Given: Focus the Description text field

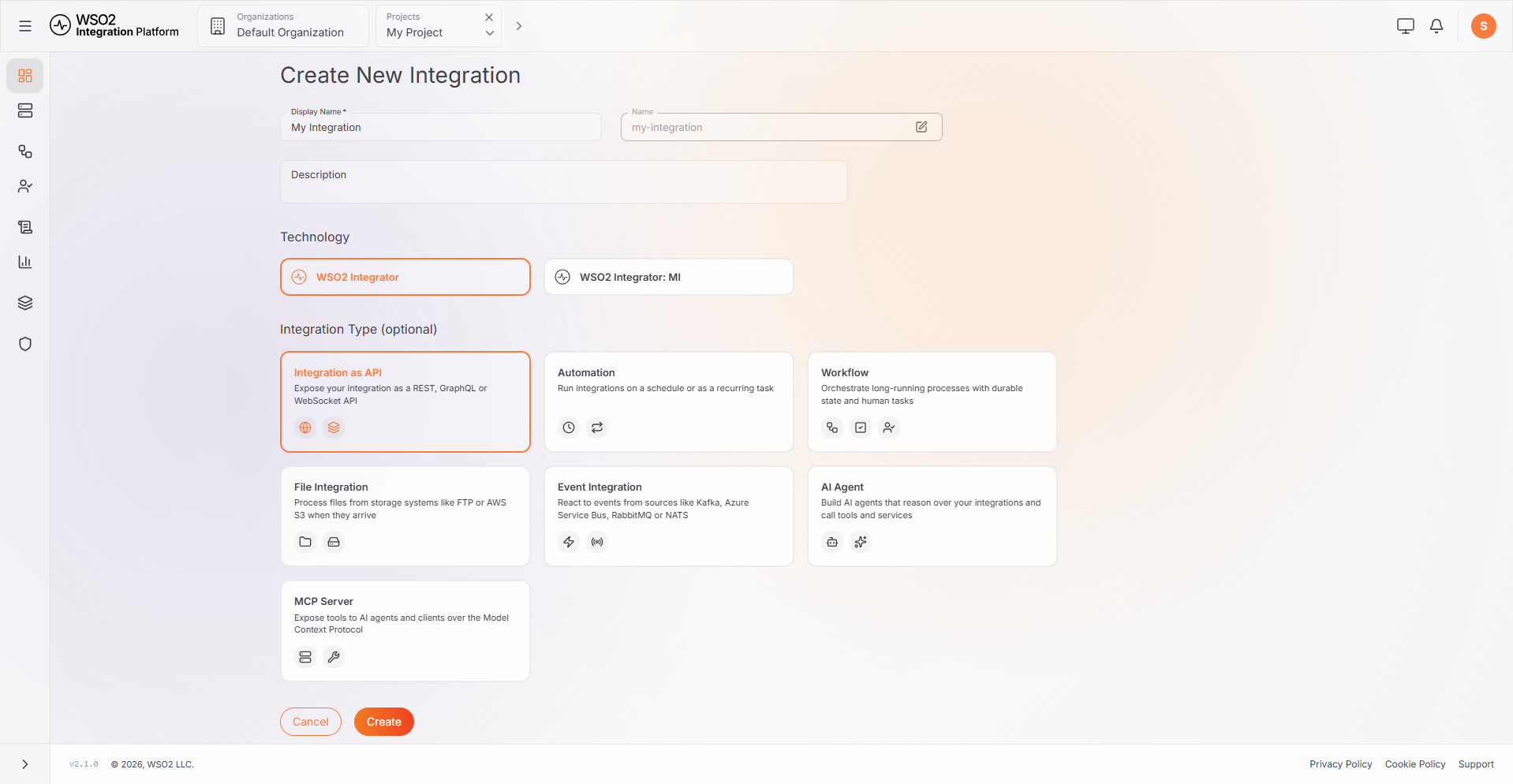Looking at the screenshot, I should pyautogui.click(x=564, y=182).
